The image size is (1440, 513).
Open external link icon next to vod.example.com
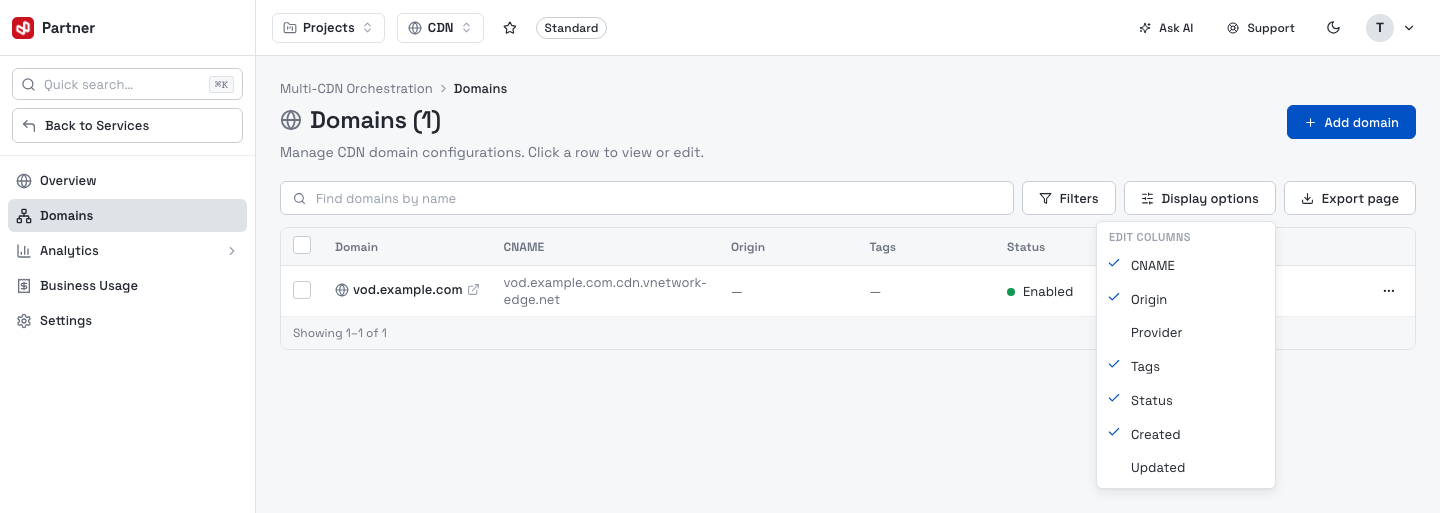474,290
